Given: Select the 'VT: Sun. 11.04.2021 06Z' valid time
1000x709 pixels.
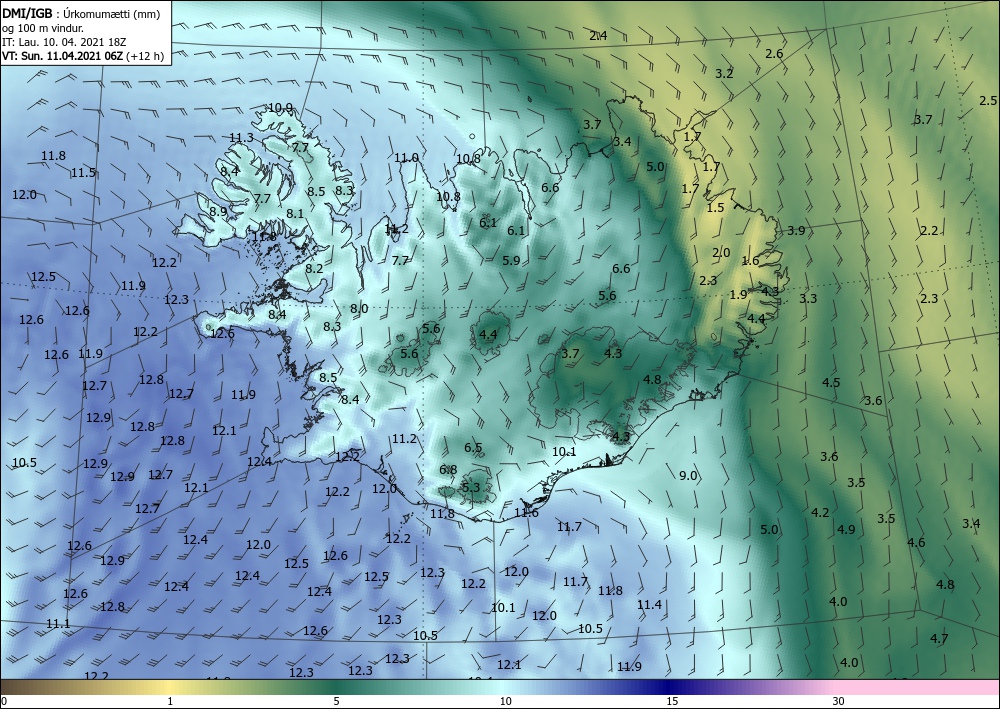Looking at the screenshot, I should click(63, 56).
